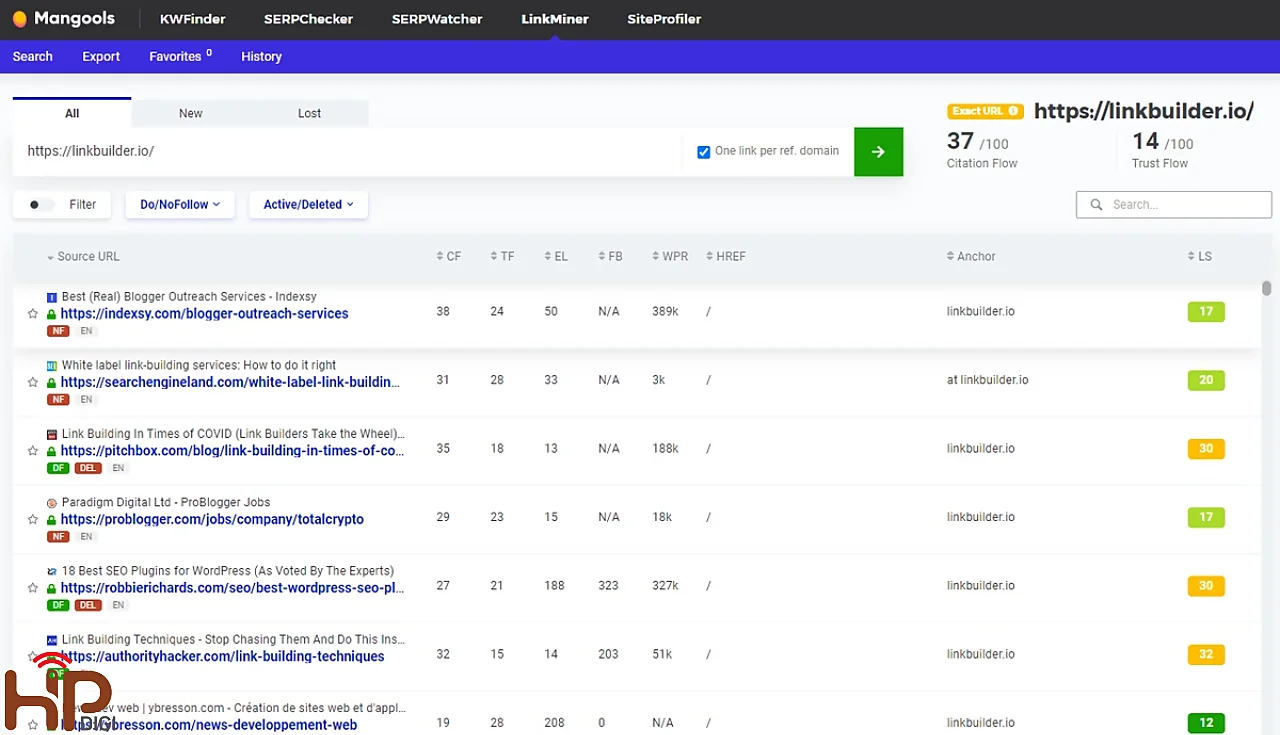Click the Link Building Techniques favicon
The height and width of the screenshot is (735, 1280).
point(52,640)
